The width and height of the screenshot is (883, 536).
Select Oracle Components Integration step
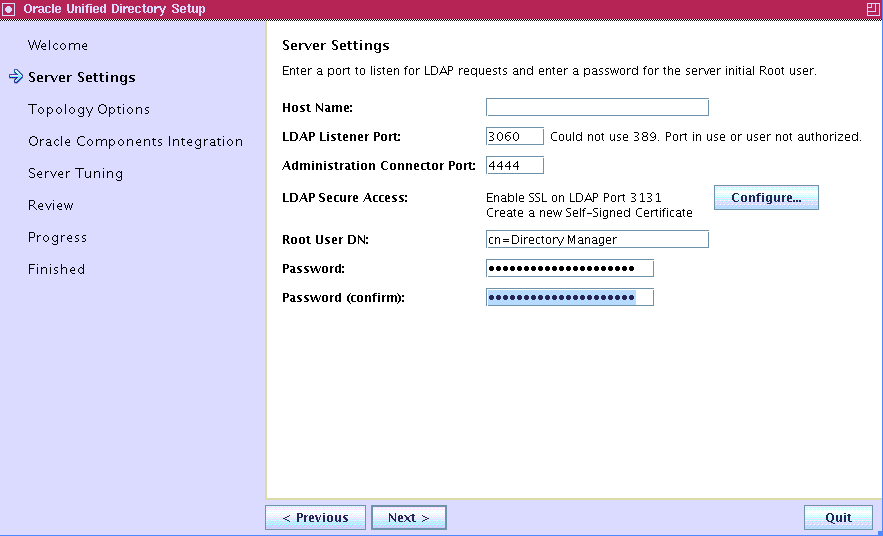136,141
